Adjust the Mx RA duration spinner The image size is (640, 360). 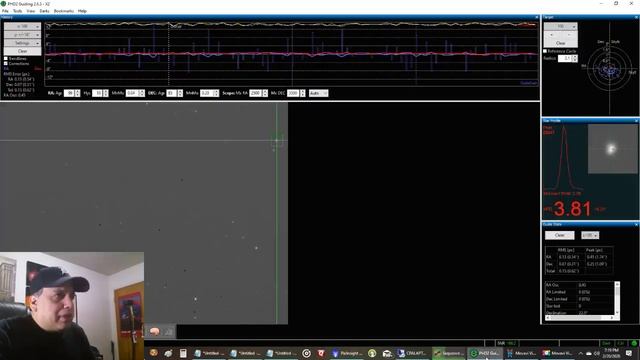(x=265, y=93)
